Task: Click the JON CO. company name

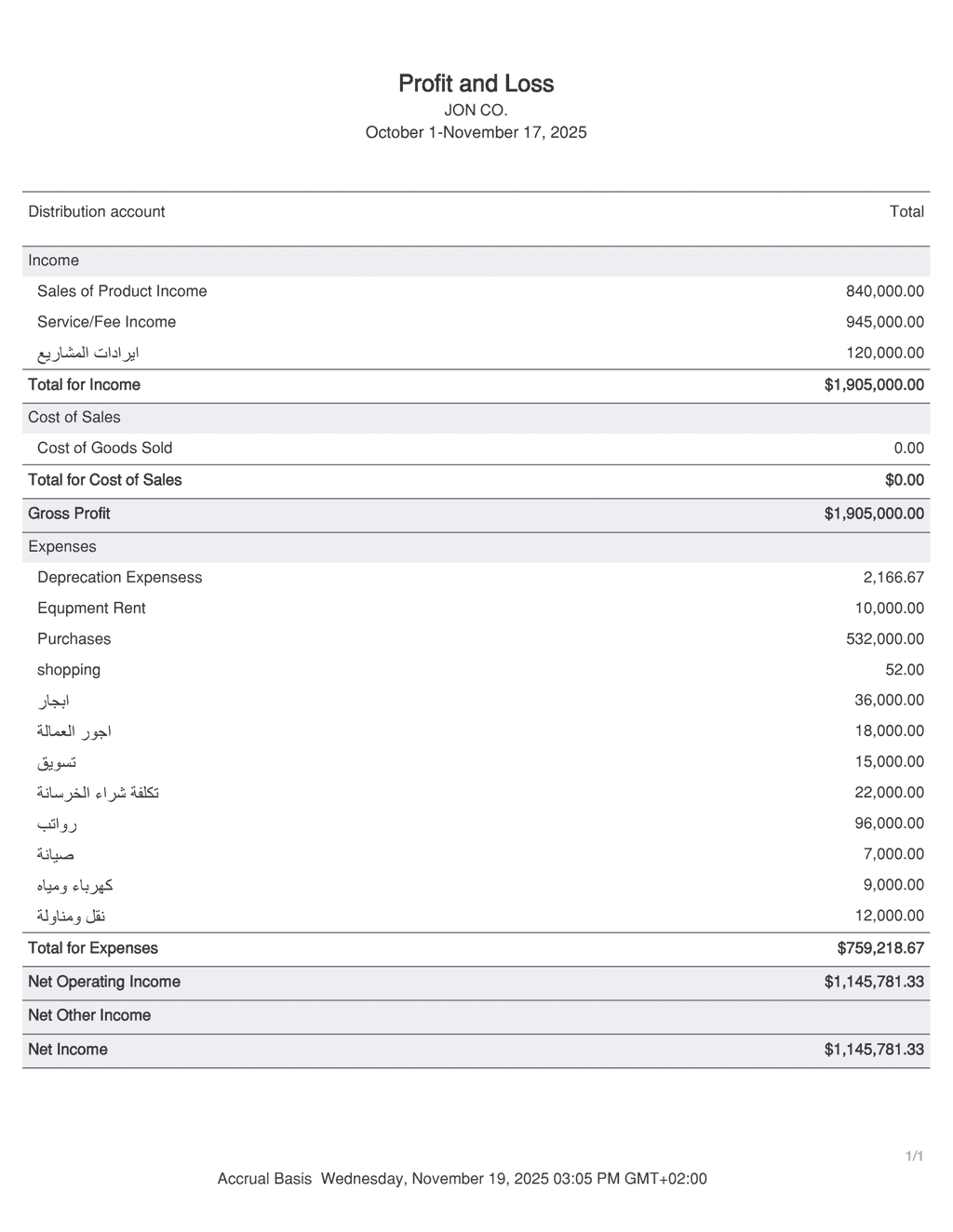Action: pyautogui.click(x=476, y=110)
